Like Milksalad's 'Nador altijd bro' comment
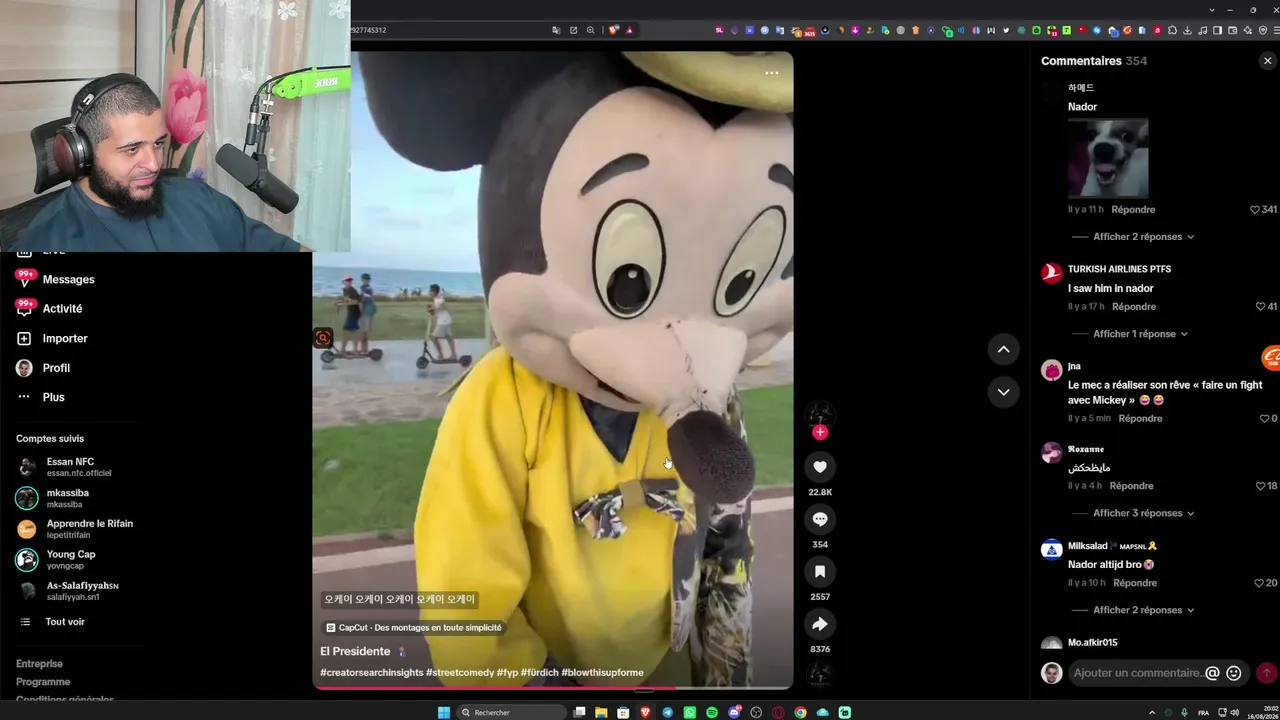Viewport: 1280px width, 720px height. click(1259, 583)
